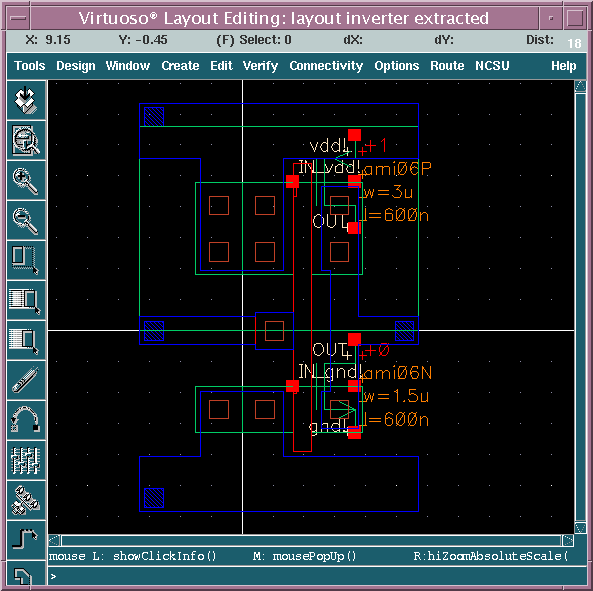The height and width of the screenshot is (591, 593).
Task: Click the red +0 instance label
Action: [x=376, y=350]
